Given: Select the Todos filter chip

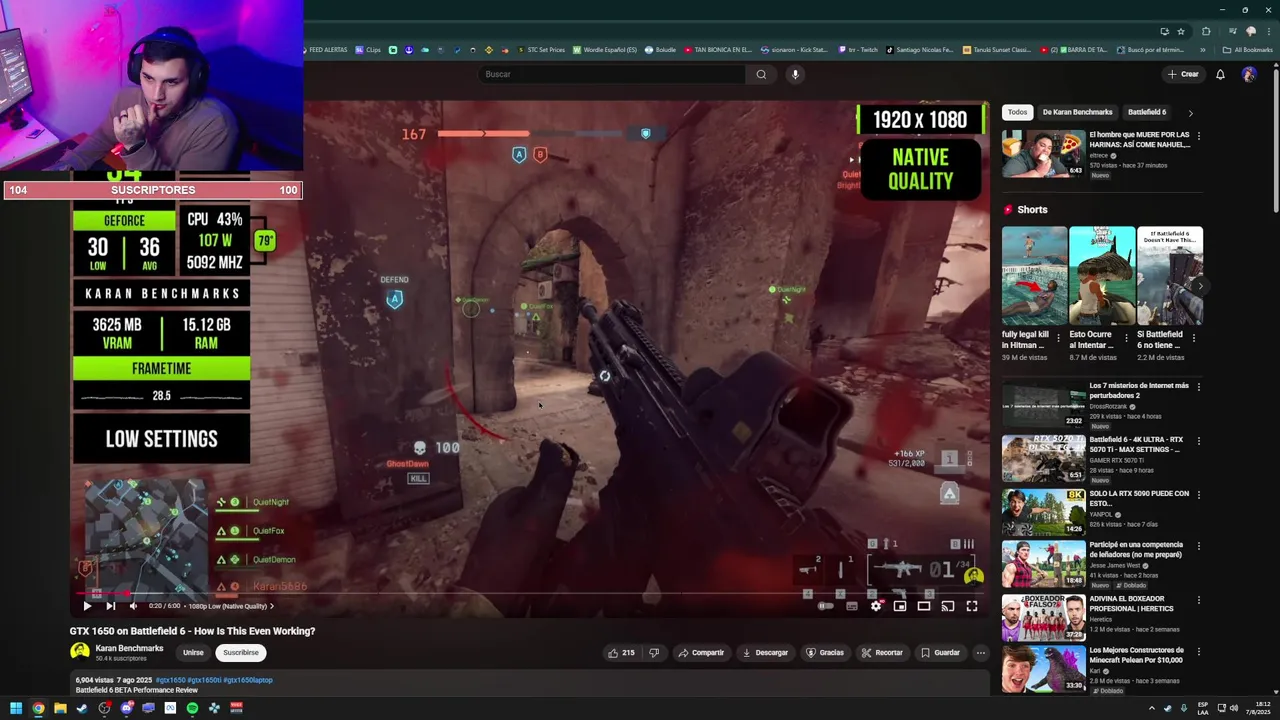Looking at the screenshot, I should [1017, 112].
